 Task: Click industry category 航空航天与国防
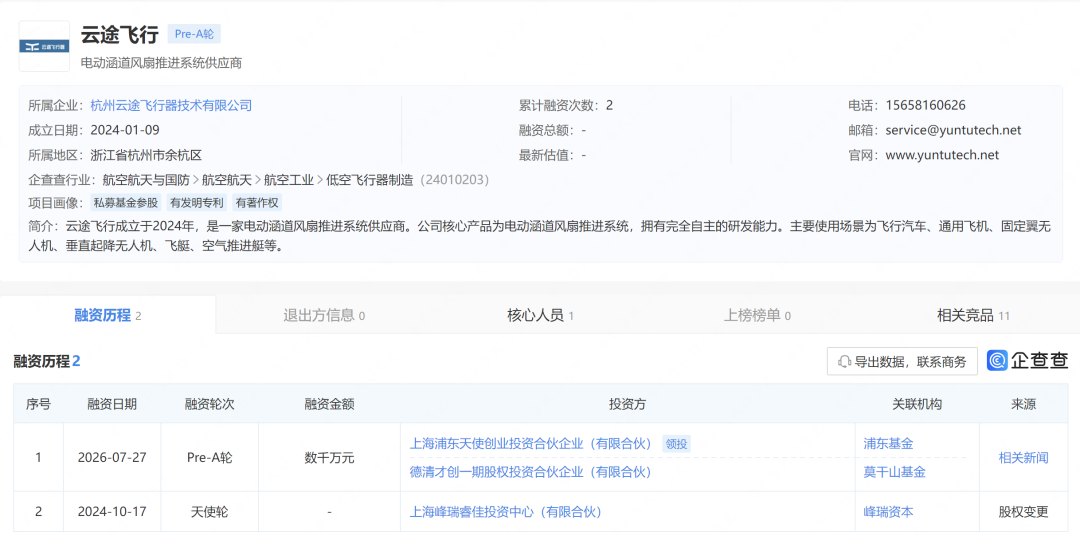tap(146, 180)
